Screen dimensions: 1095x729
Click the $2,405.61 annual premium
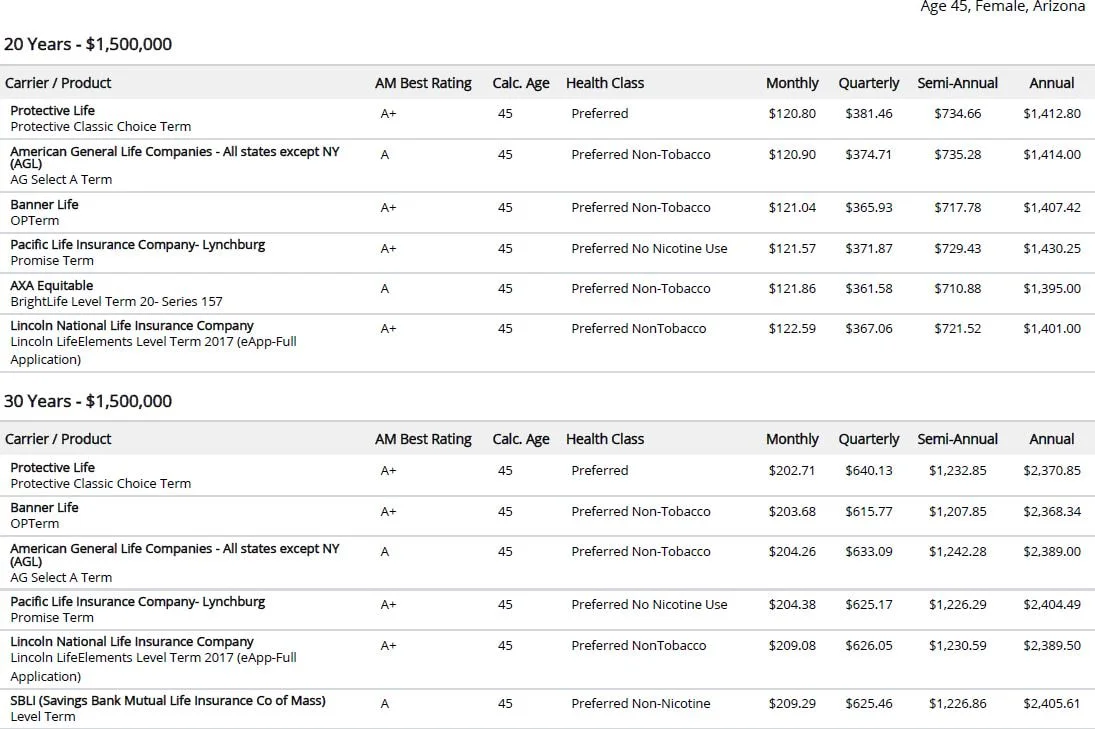pos(1052,703)
